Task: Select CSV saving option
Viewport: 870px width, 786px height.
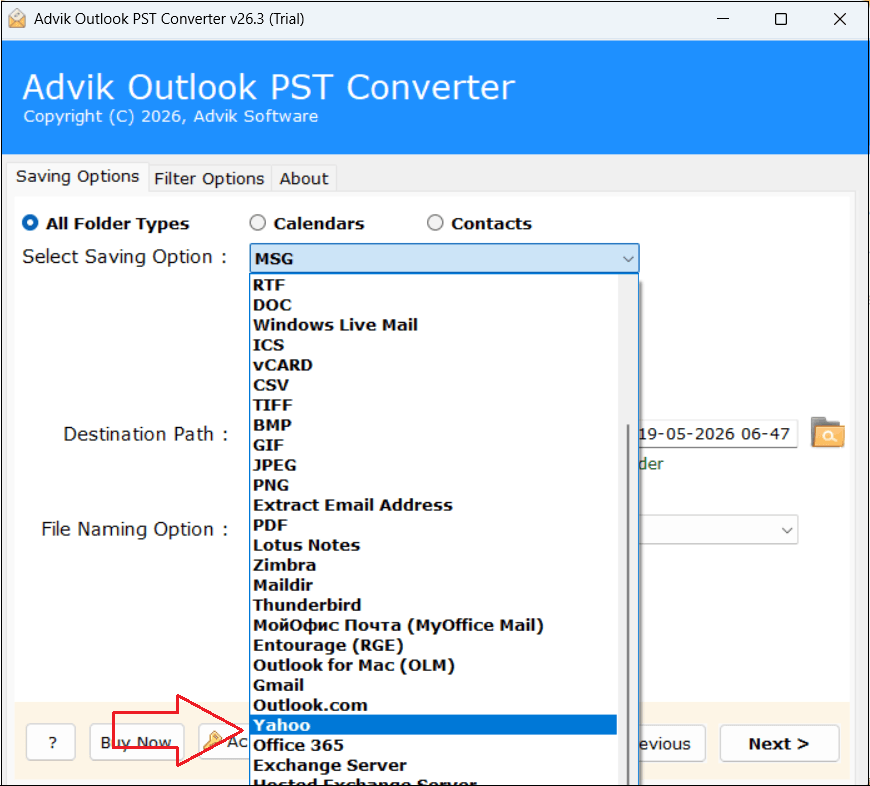Action: click(434, 385)
